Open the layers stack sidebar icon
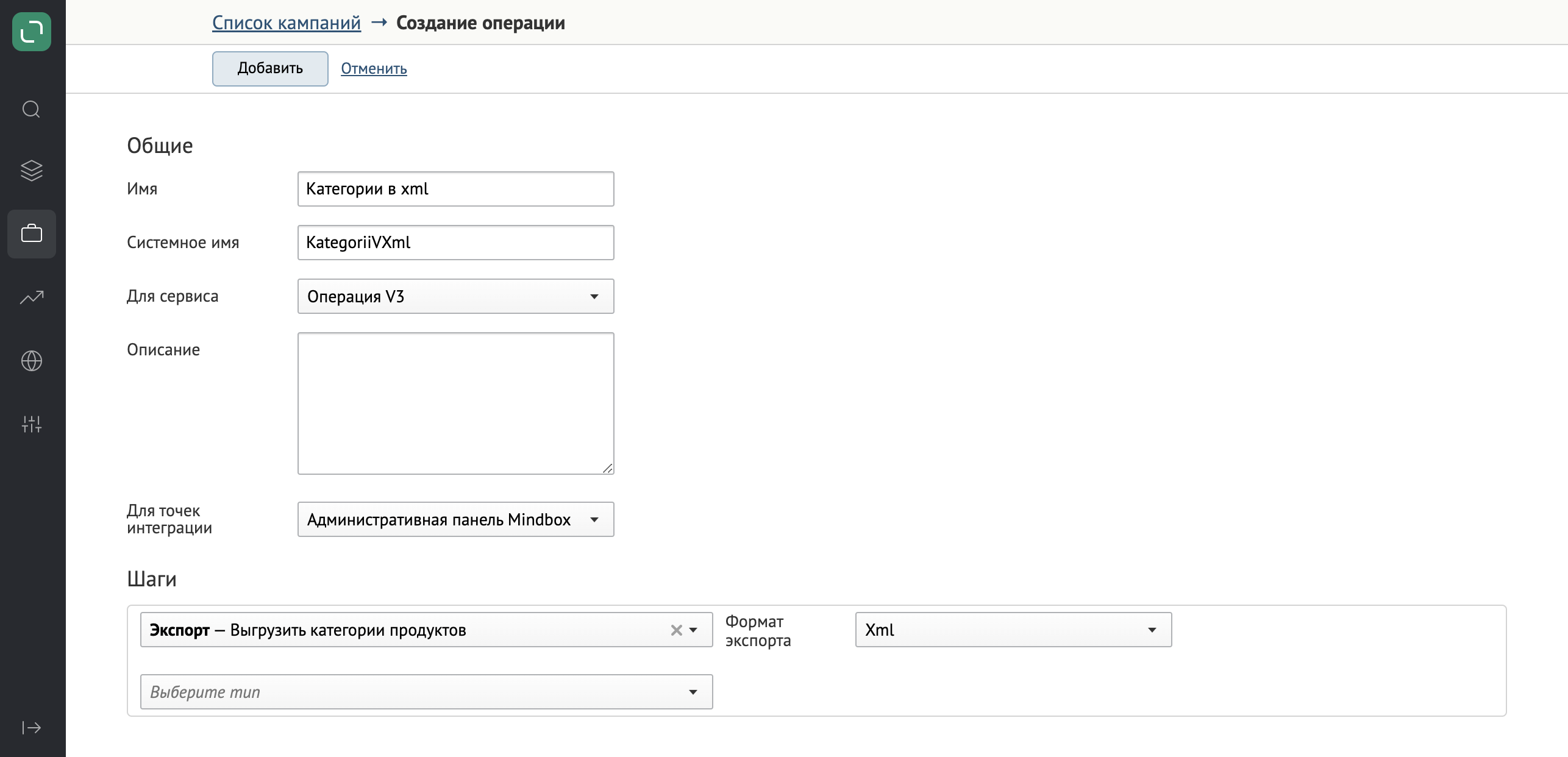The width and height of the screenshot is (1568, 757). (x=31, y=171)
